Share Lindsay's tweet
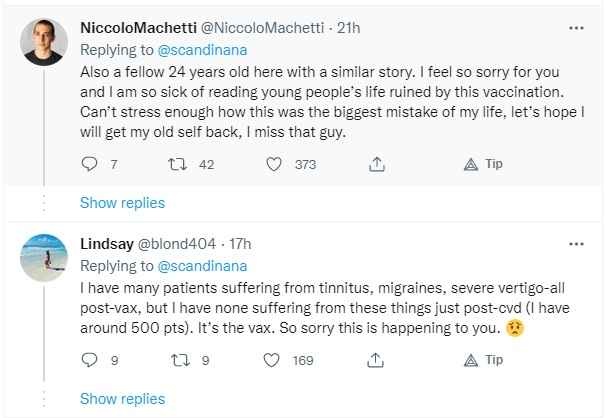The width and height of the screenshot is (607, 418). [x=377, y=361]
